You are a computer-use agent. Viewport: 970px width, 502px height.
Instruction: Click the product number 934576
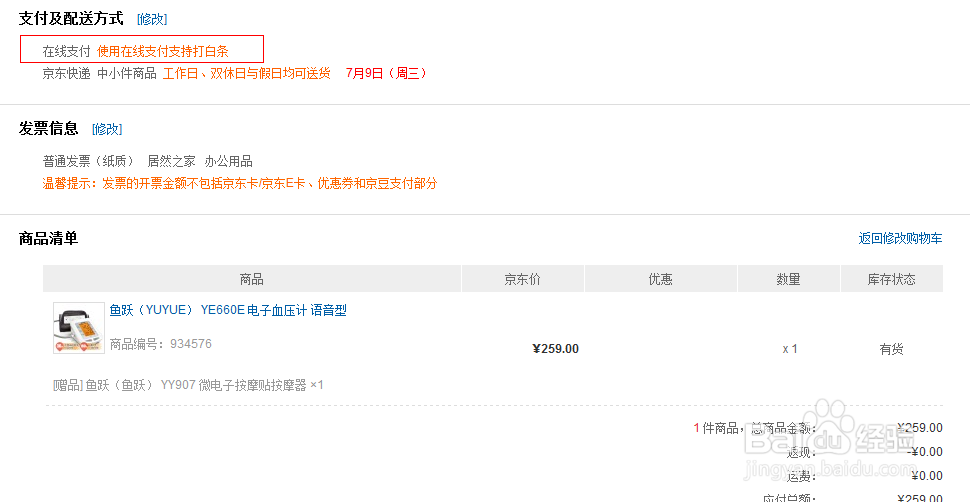pos(190,344)
